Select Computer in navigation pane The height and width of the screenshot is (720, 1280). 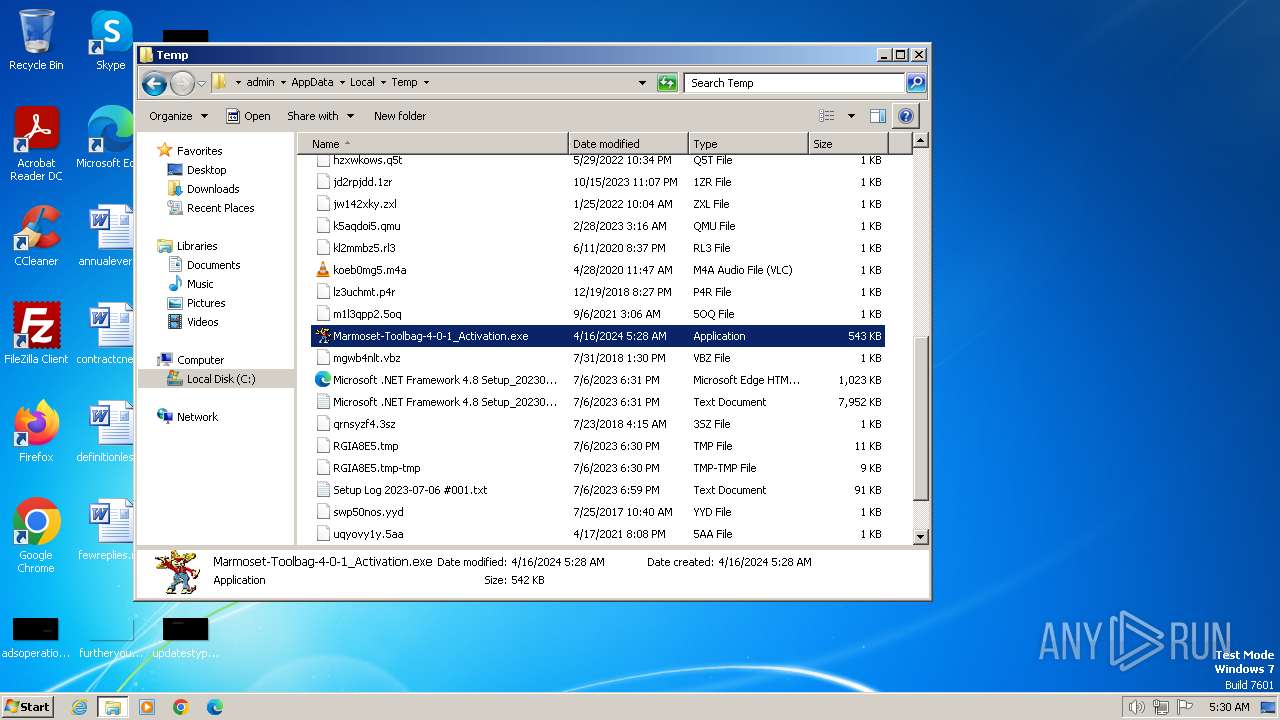click(x=200, y=360)
